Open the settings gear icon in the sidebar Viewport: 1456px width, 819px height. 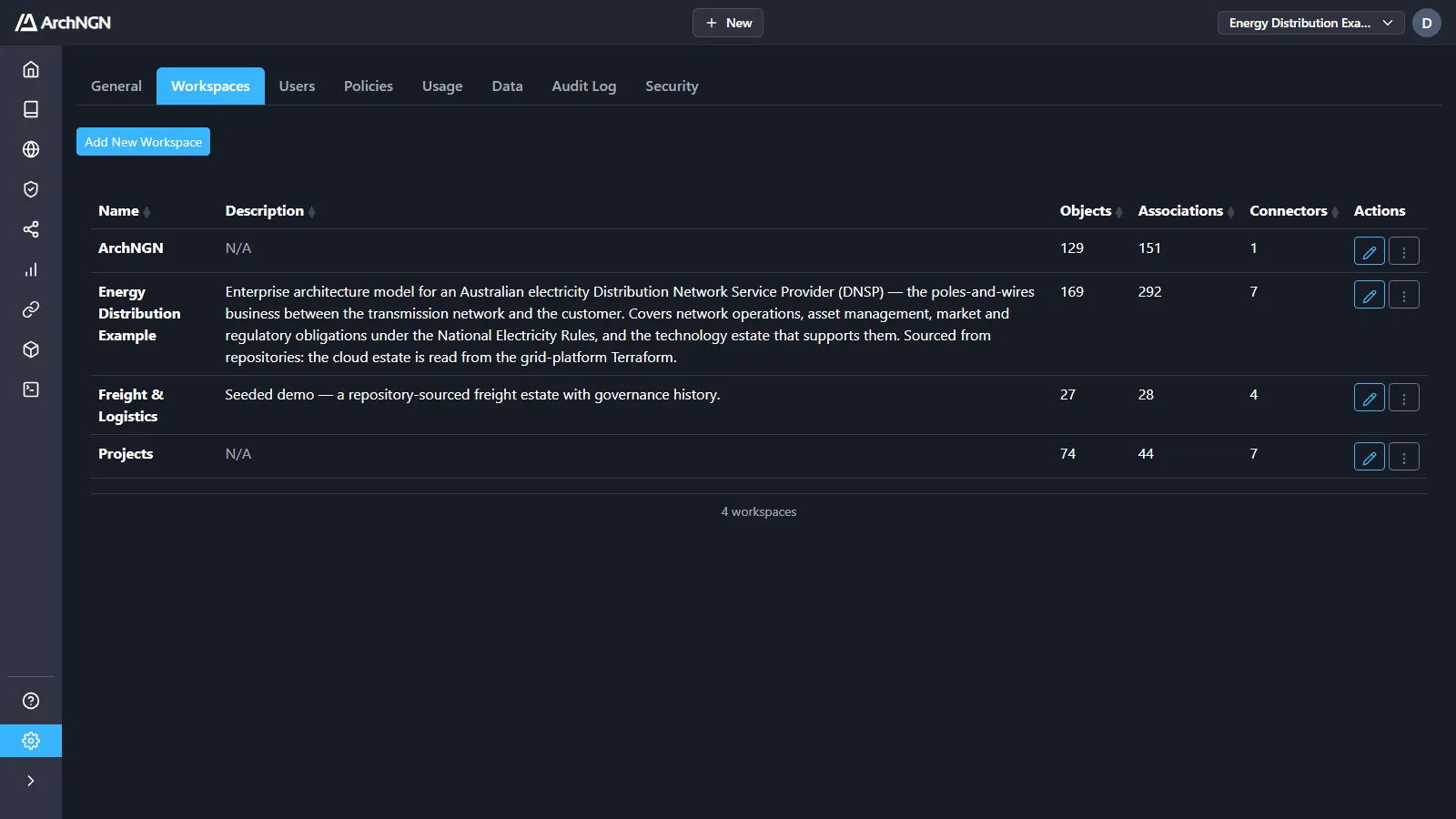31,741
